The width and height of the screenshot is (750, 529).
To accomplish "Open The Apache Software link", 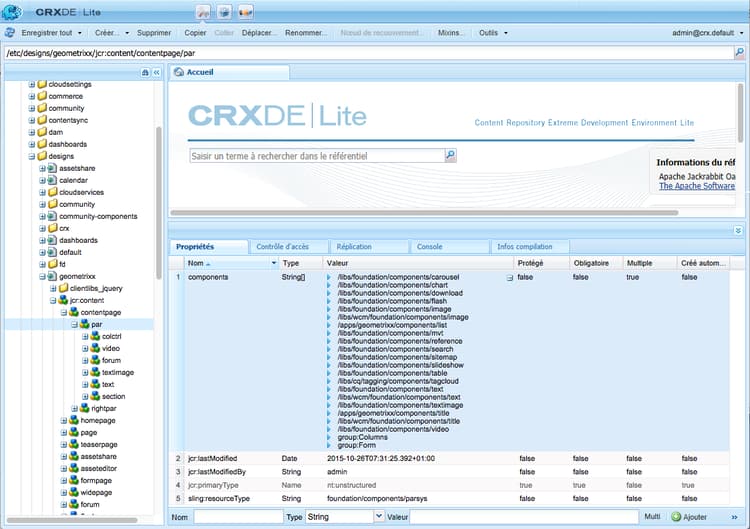I will point(696,186).
